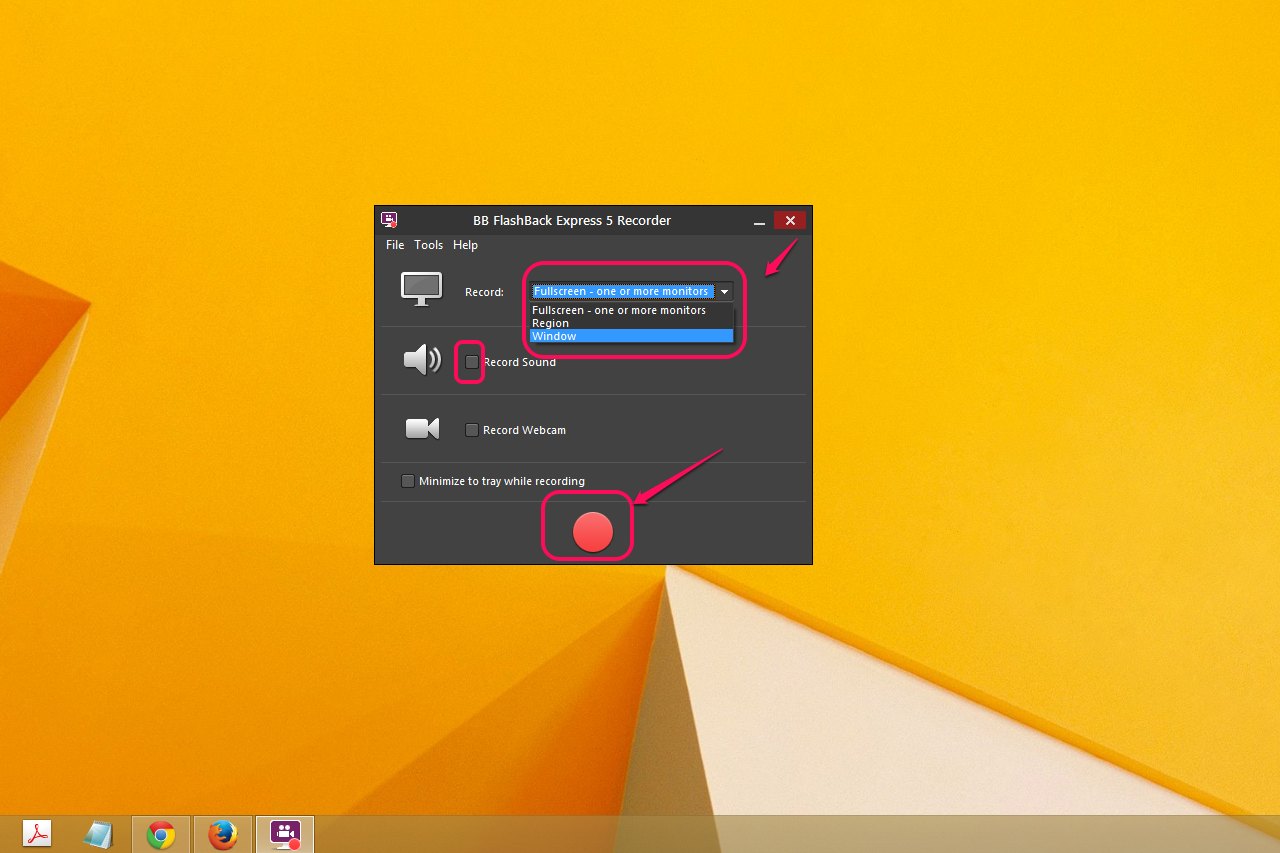
Task: Click the BB FlashBack Express 5 Recorder title
Action: 572,220
